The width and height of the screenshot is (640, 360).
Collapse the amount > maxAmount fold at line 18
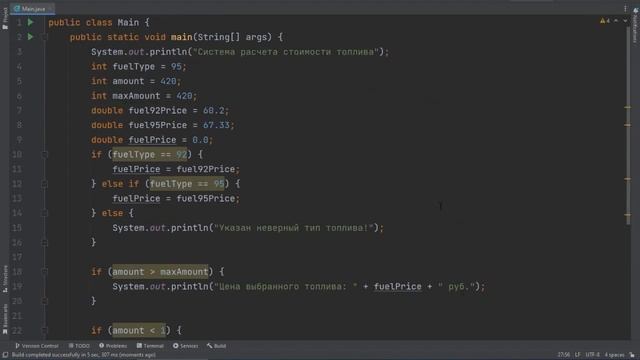click(45, 272)
